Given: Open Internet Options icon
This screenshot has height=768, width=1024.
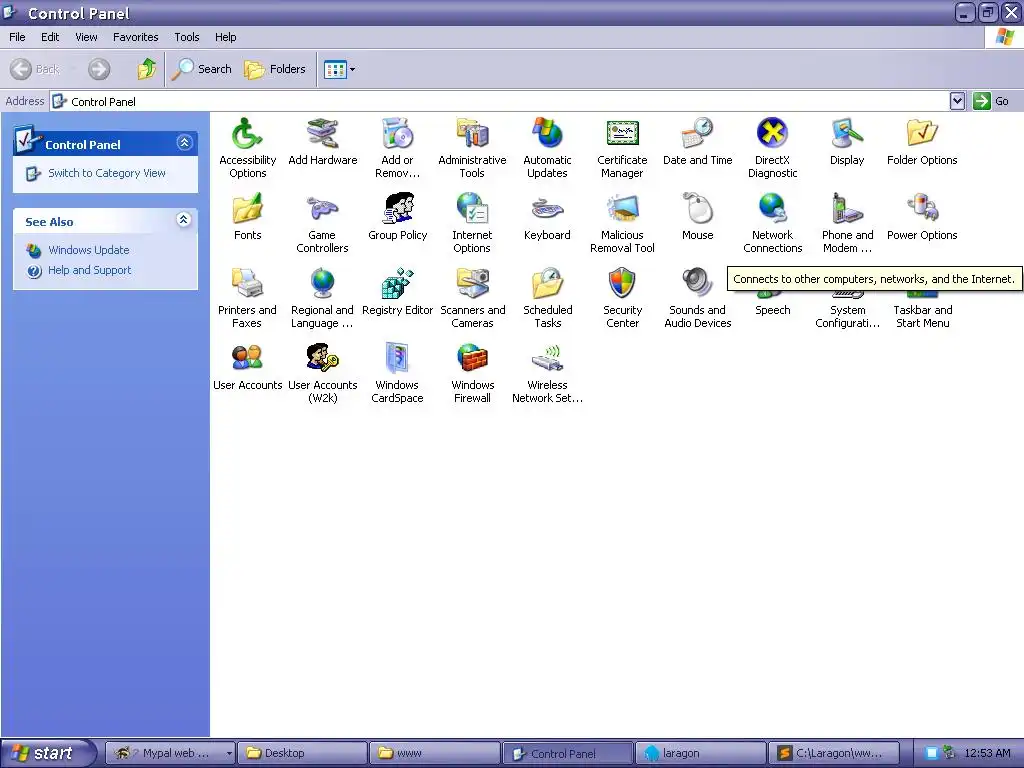Looking at the screenshot, I should [x=472, y=209].
